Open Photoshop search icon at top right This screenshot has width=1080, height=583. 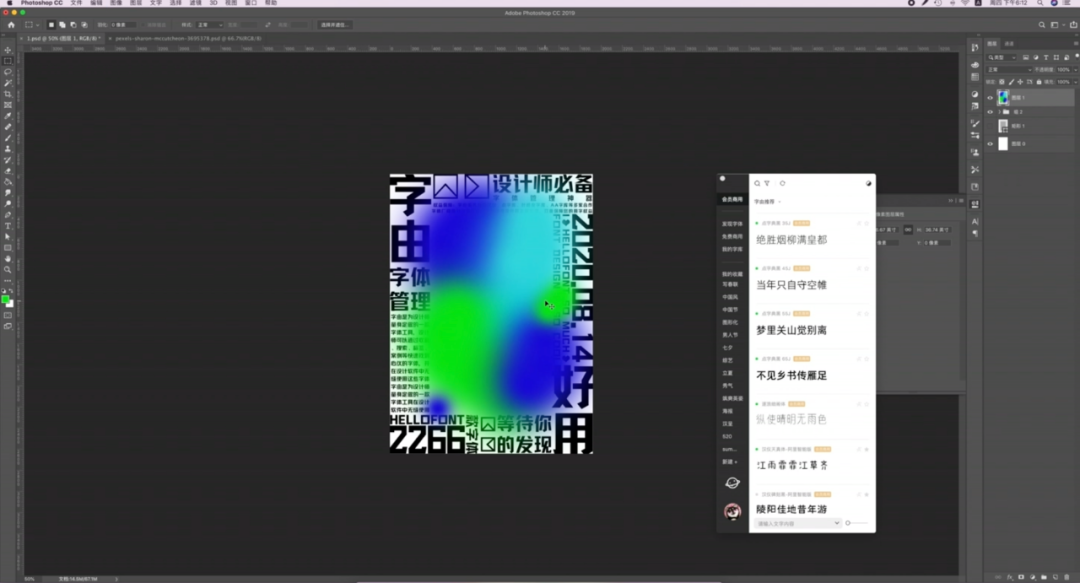click(x=1041, y=25)
